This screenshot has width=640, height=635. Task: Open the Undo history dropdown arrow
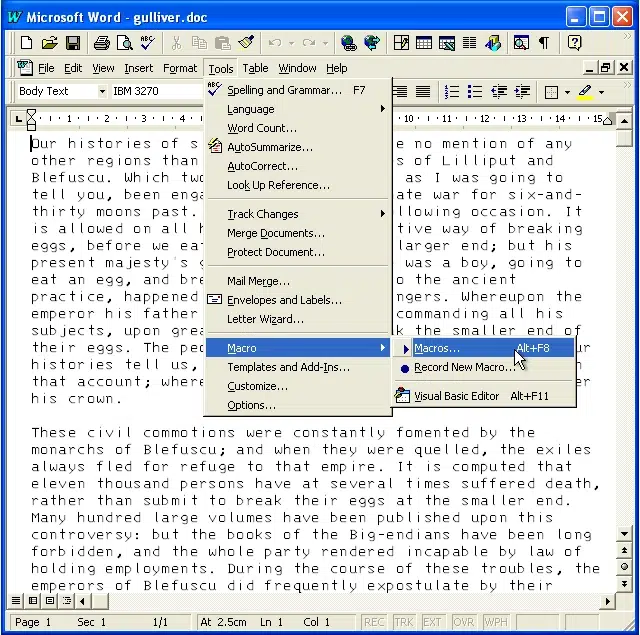(x=291, y=43)
